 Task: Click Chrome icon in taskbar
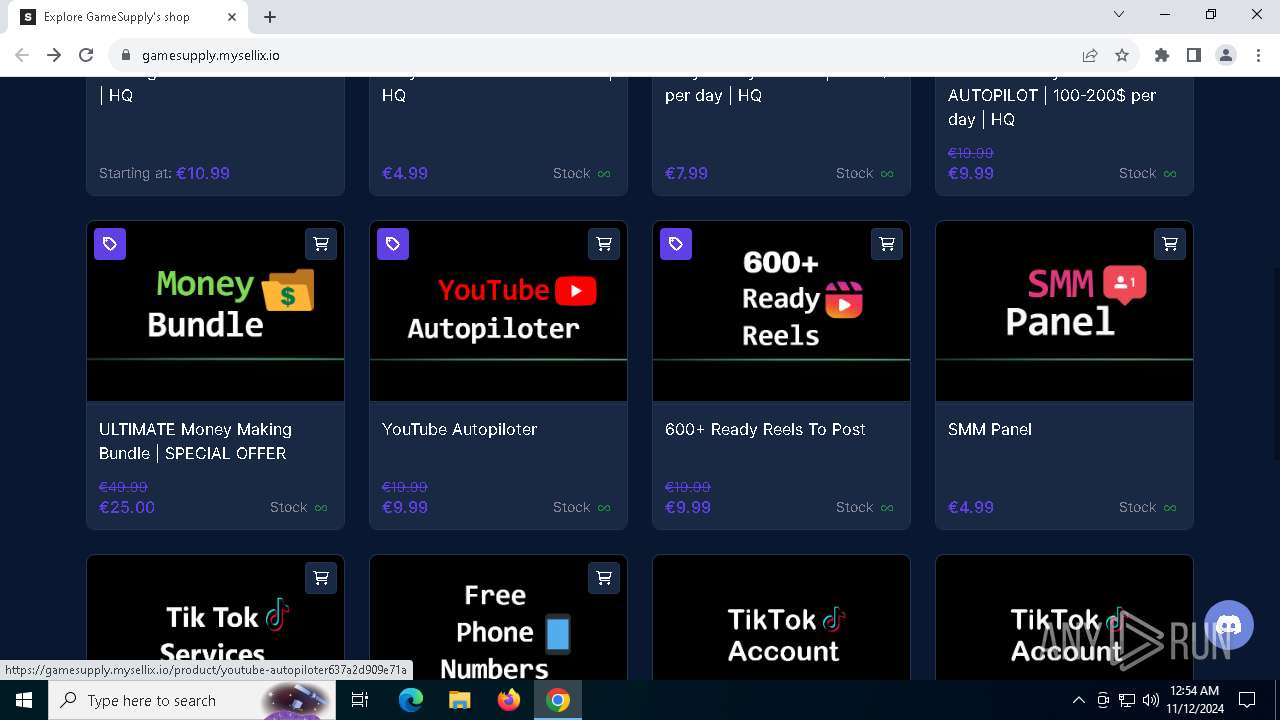click(558, 700)
